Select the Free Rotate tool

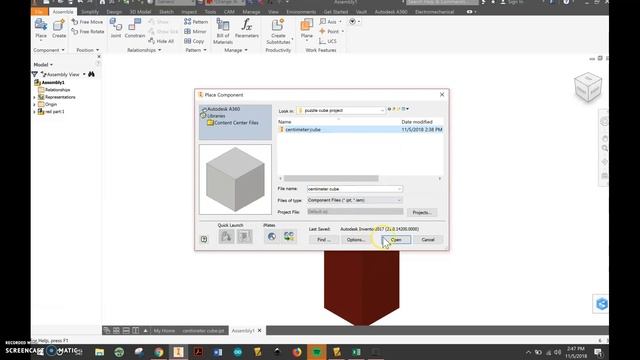[87, 31]
